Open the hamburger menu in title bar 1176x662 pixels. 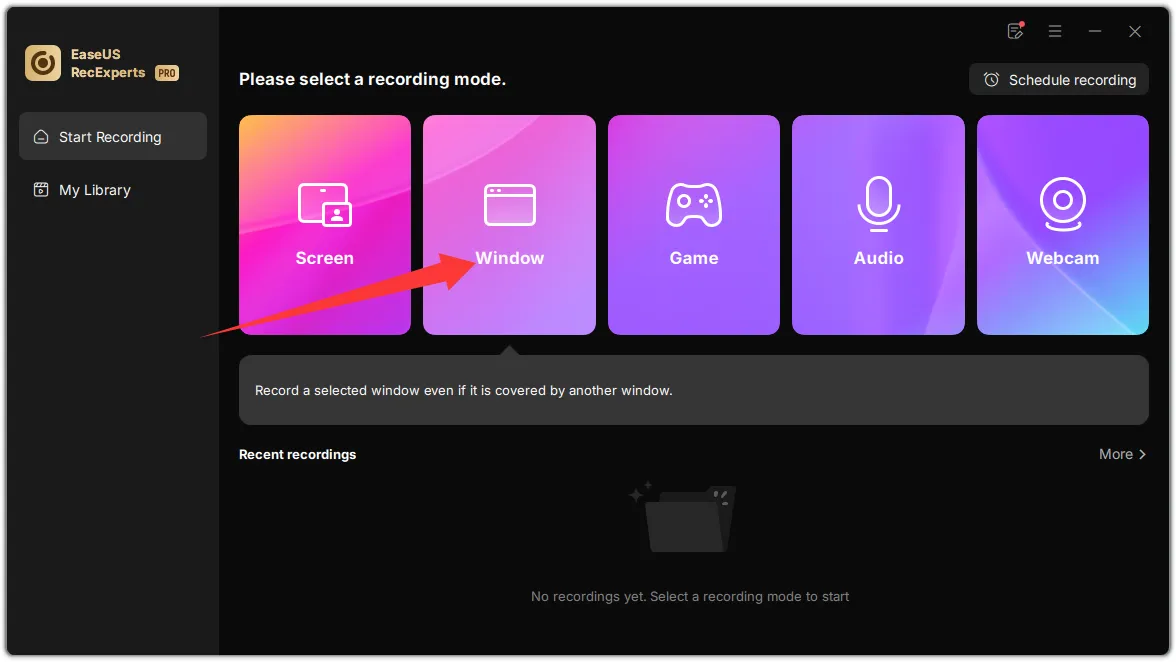pyautogui.click(x=1055, y=31)
